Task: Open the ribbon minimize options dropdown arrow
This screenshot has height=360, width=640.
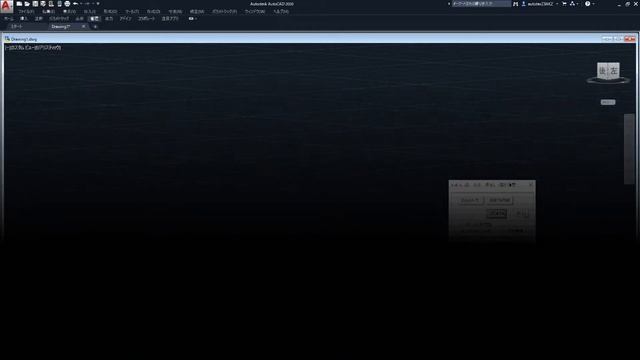Action: tap(196, 19)
